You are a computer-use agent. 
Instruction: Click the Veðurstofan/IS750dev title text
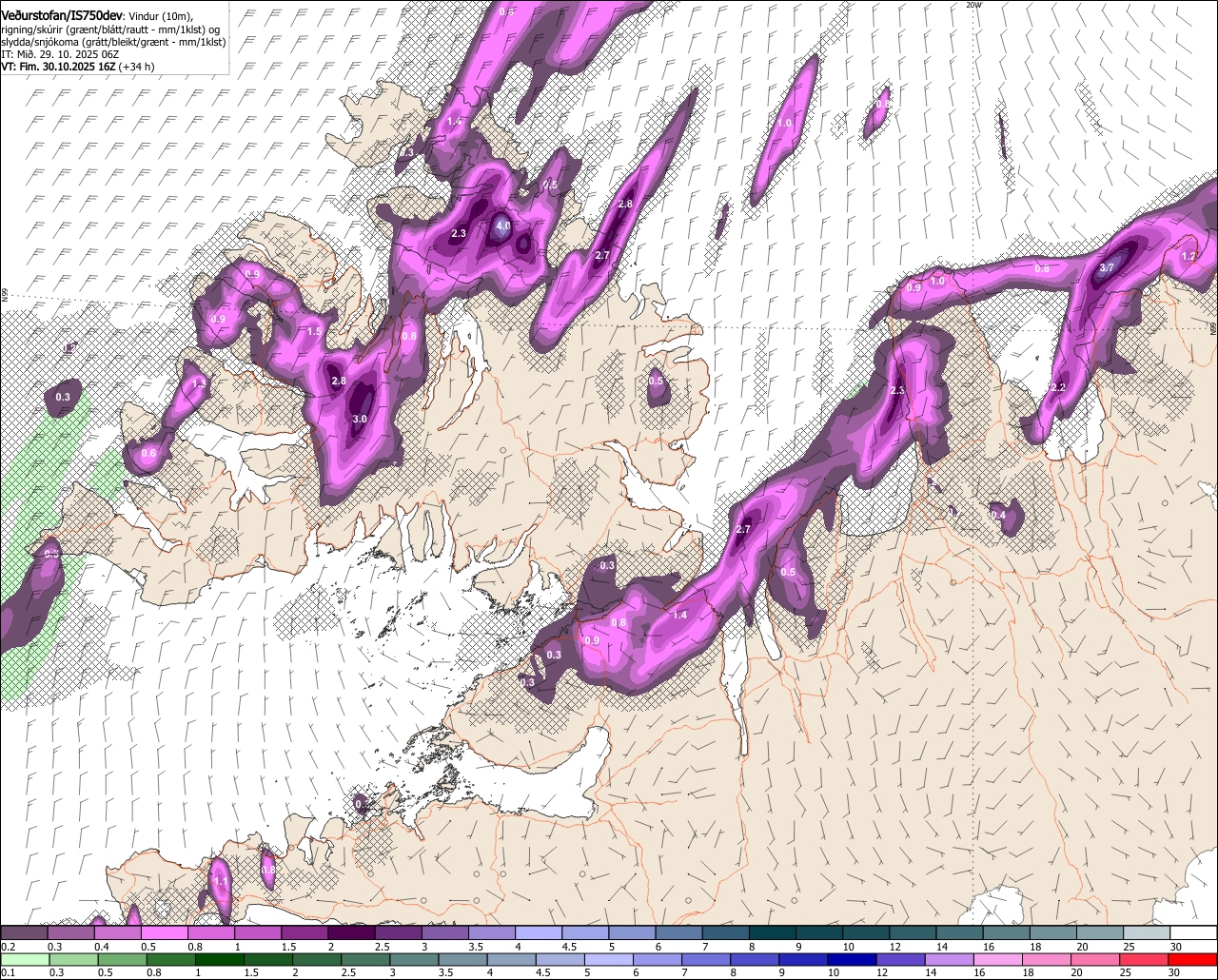tap(62, 14)
